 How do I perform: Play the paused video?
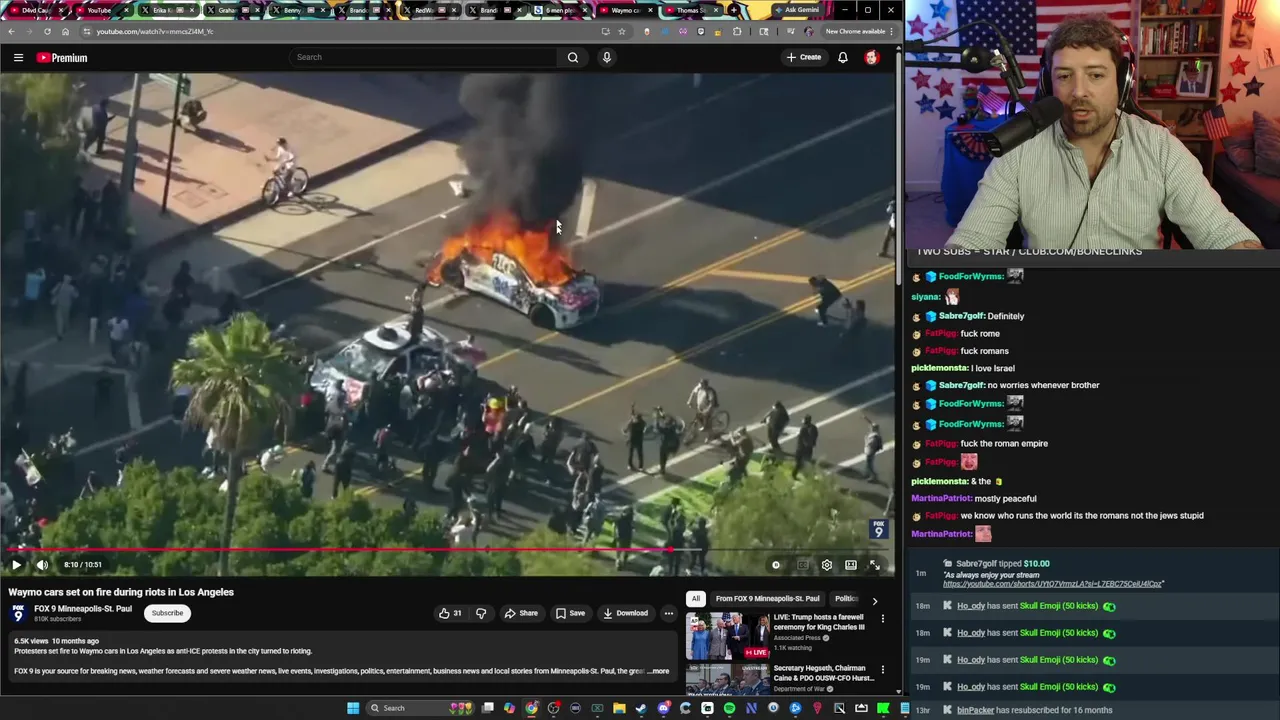pyautogui.click(x=16, y=565)
